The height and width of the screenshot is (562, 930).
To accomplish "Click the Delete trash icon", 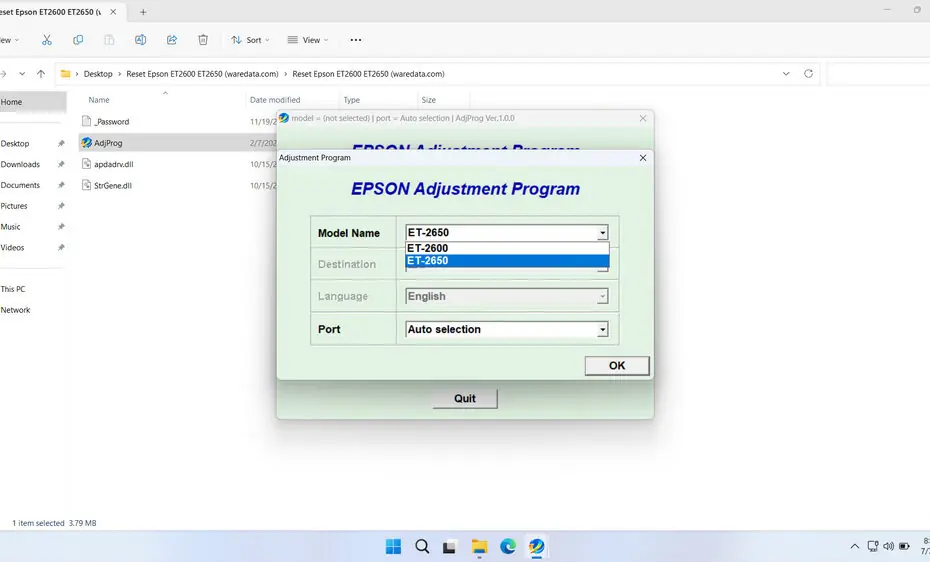I will click(x=203, y=40).
